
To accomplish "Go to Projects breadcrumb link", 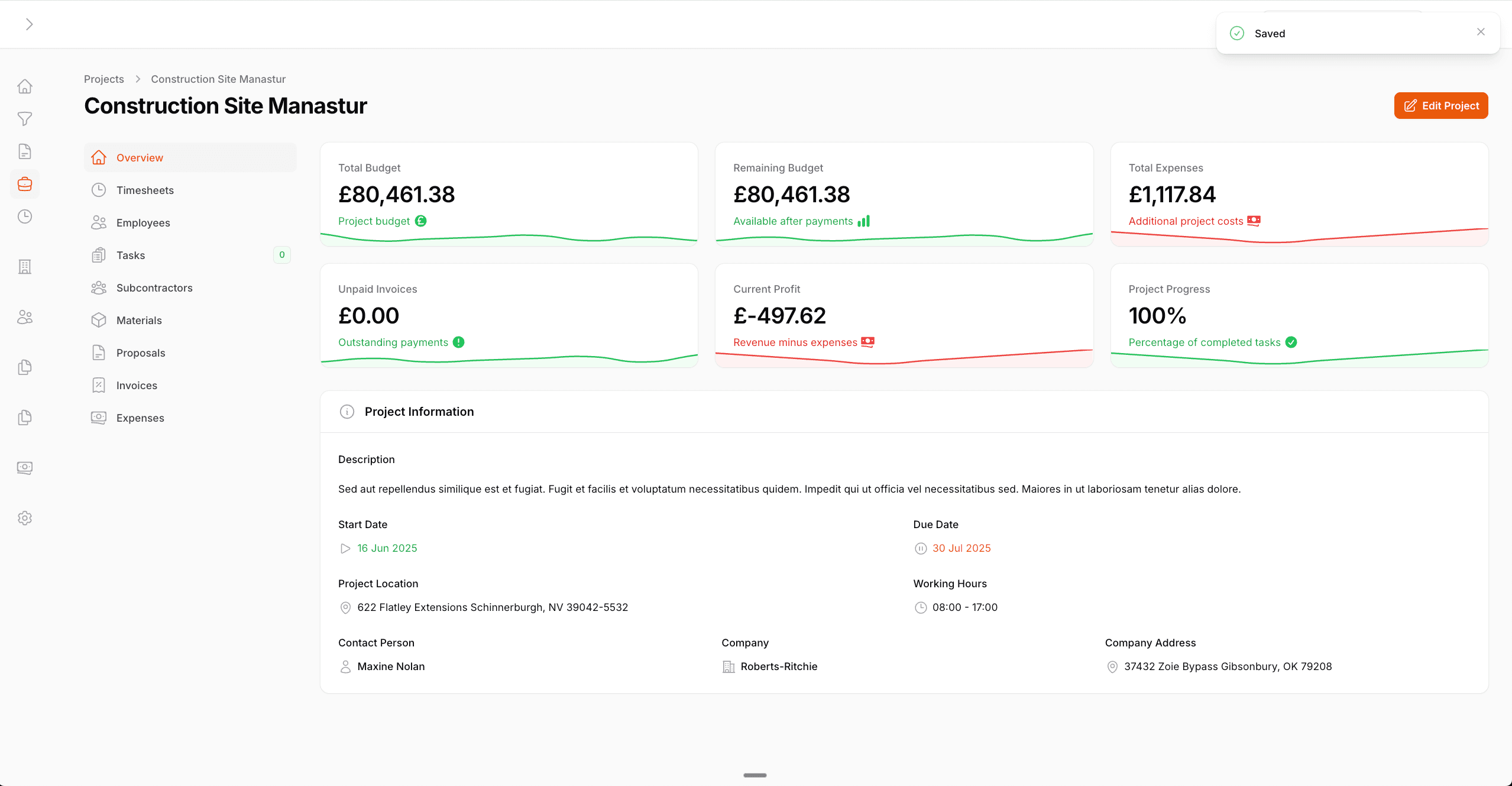I will point(104,79).
